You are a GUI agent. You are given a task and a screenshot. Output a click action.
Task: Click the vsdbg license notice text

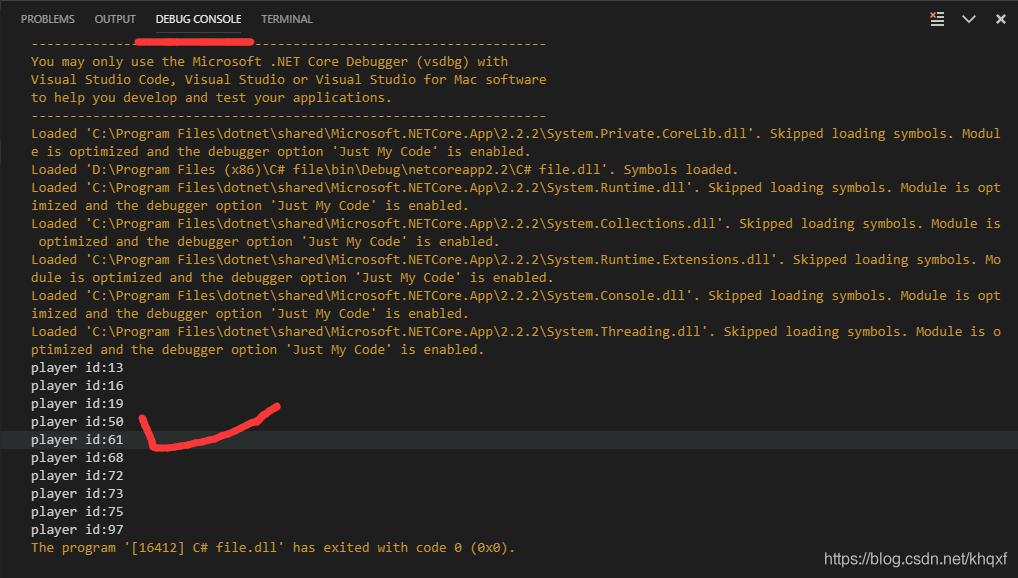[x=288, y=80]
